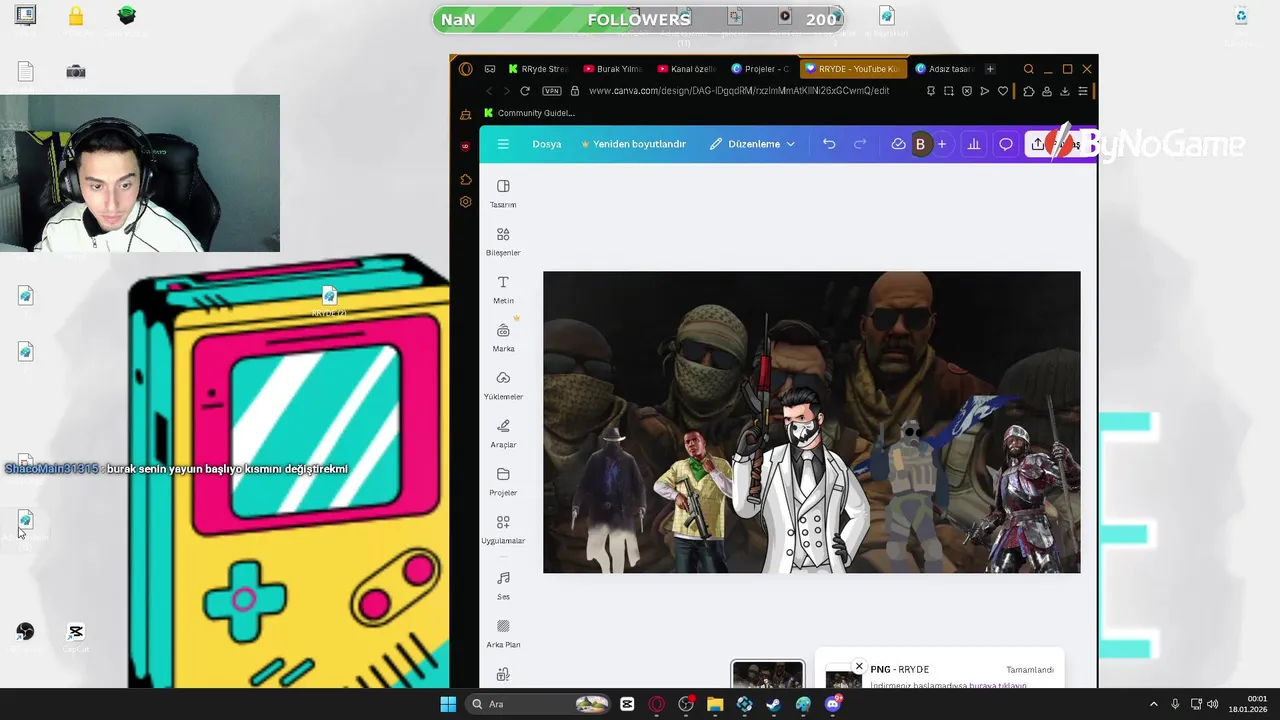Click the 'buraya tıklayın' download link
1280x720 pixels.
coord(998,686)
